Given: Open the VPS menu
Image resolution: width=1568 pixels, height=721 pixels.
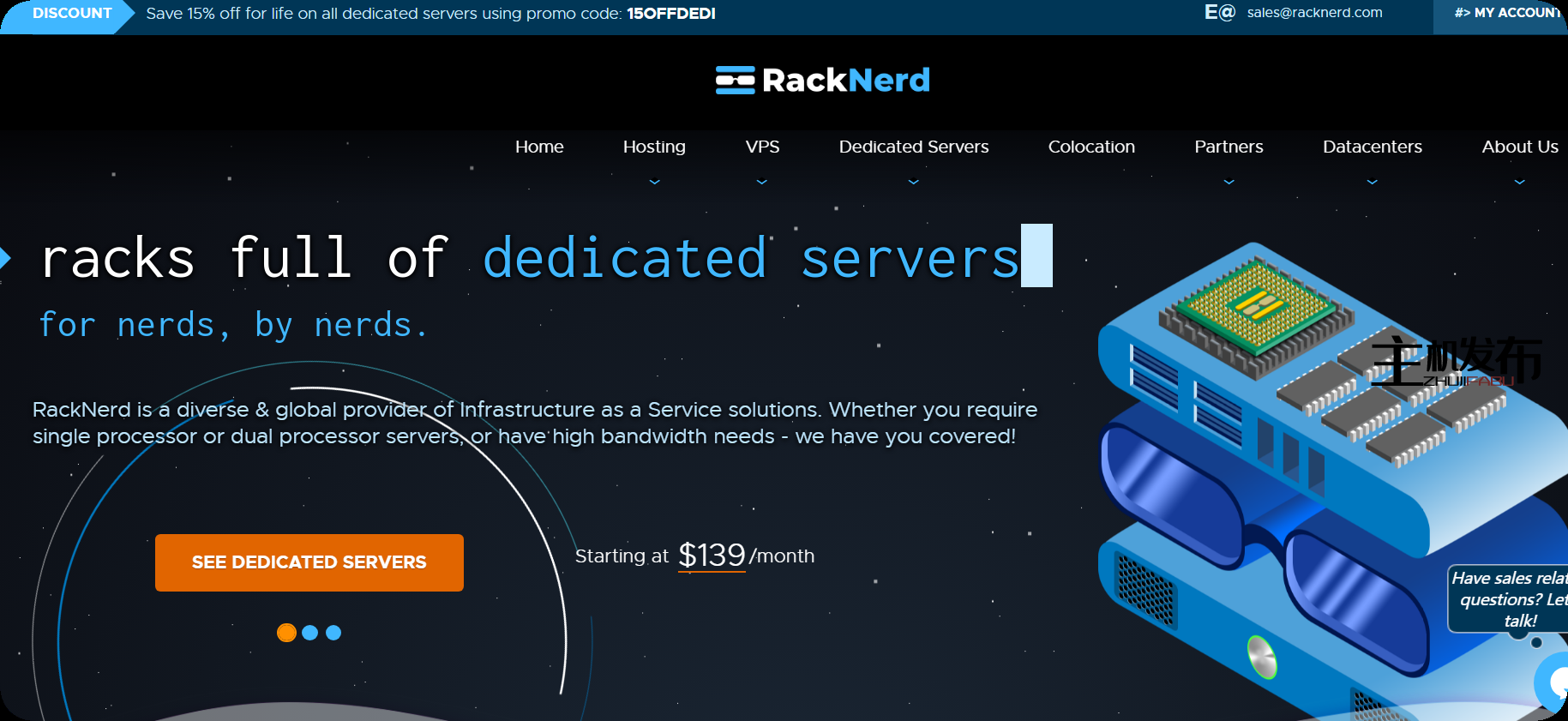Looking at the screenshot, I should tap(762, 147).
